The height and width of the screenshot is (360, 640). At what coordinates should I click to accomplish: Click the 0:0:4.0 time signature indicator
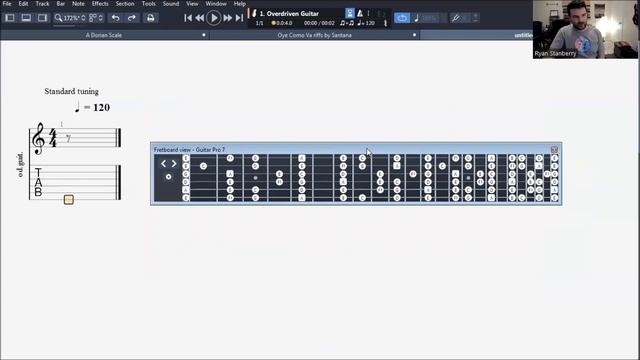coord(282,23)
